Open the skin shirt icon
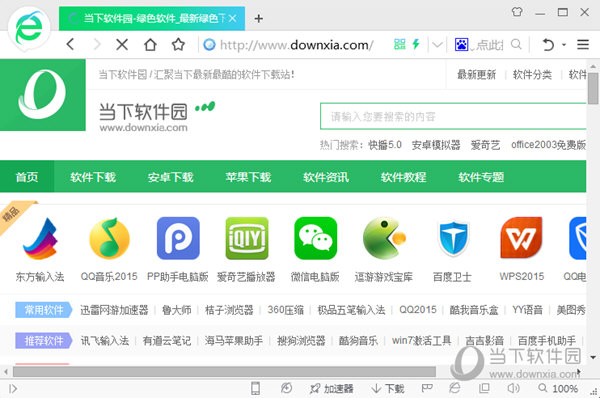The height and width of the screenshot is (398, 600). [x=517, y=12]
